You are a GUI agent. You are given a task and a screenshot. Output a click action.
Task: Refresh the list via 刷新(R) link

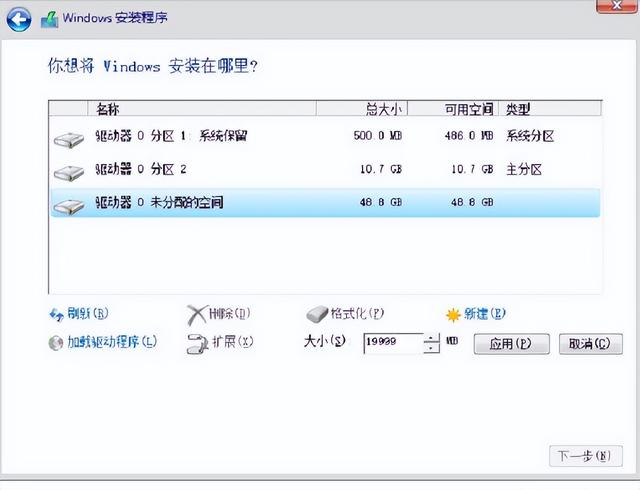(88, 314)
